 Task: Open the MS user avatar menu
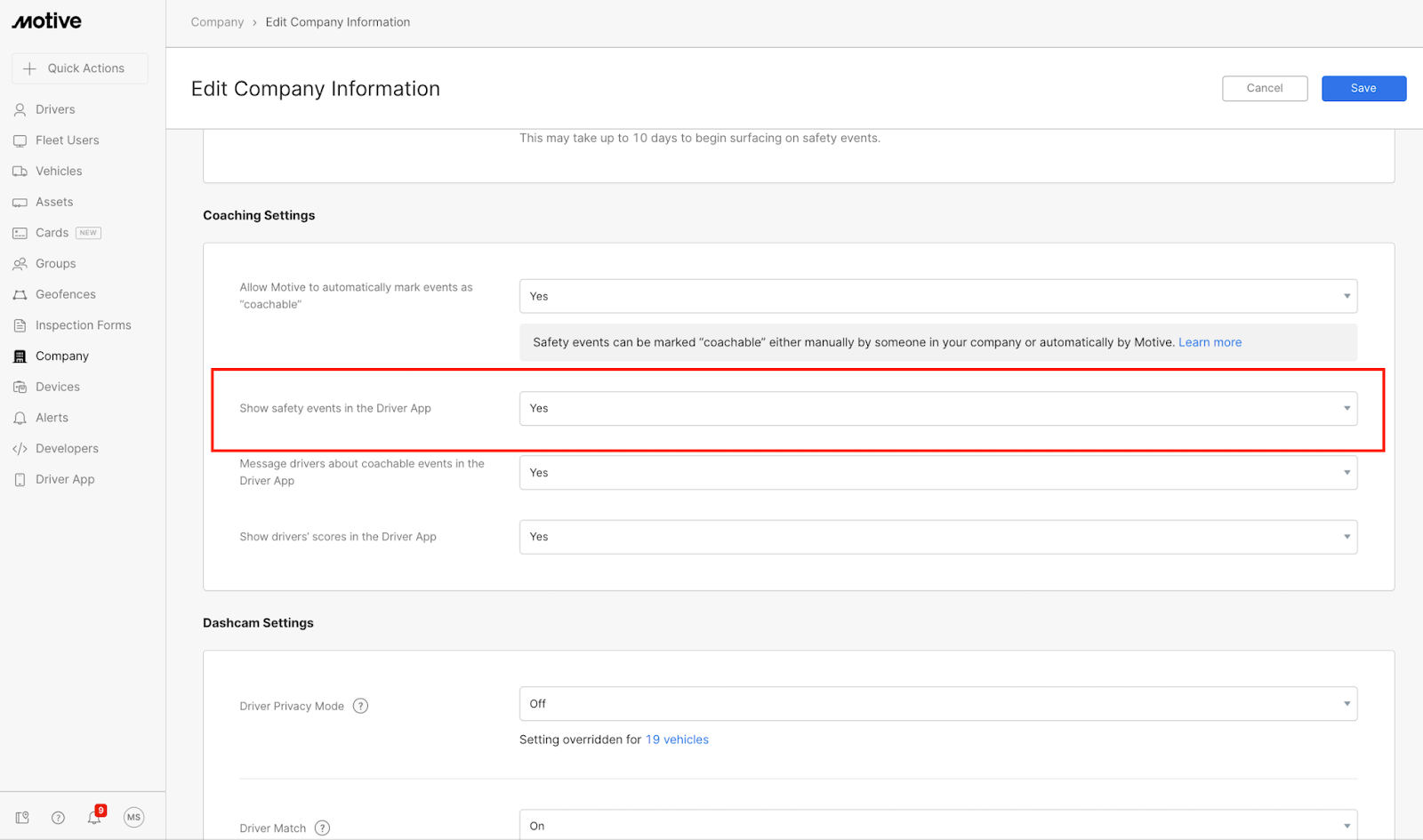point(133,818)
